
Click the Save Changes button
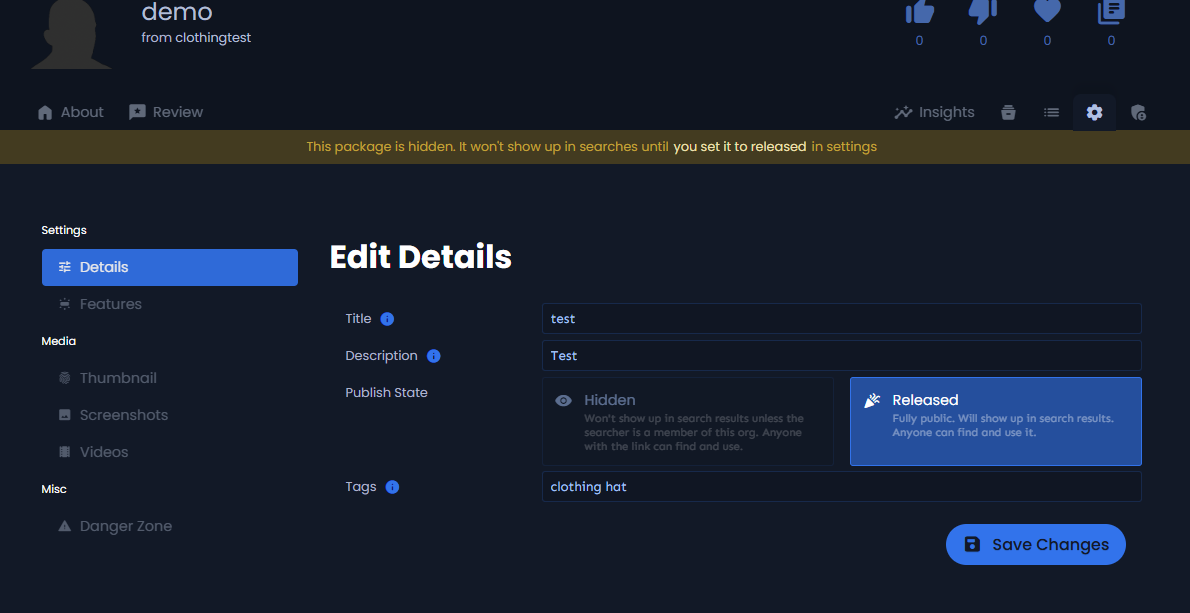tap(1035, 544)
